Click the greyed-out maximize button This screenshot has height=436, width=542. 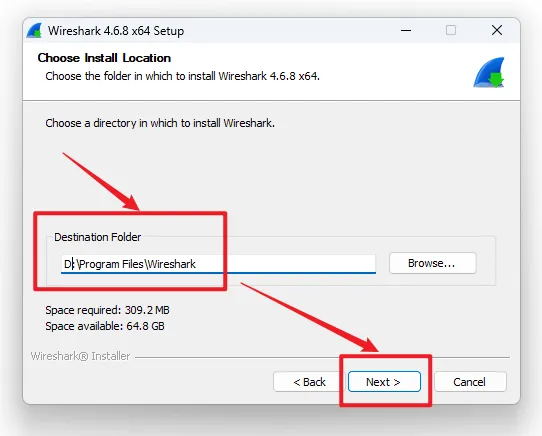click(x=451, y=30)
